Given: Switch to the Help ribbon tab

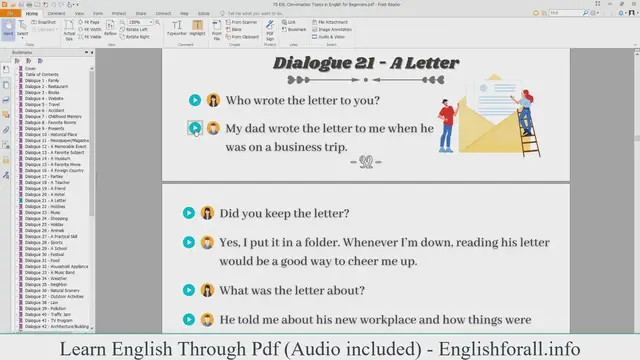Looking at the screenshot, I should point(184,13).
